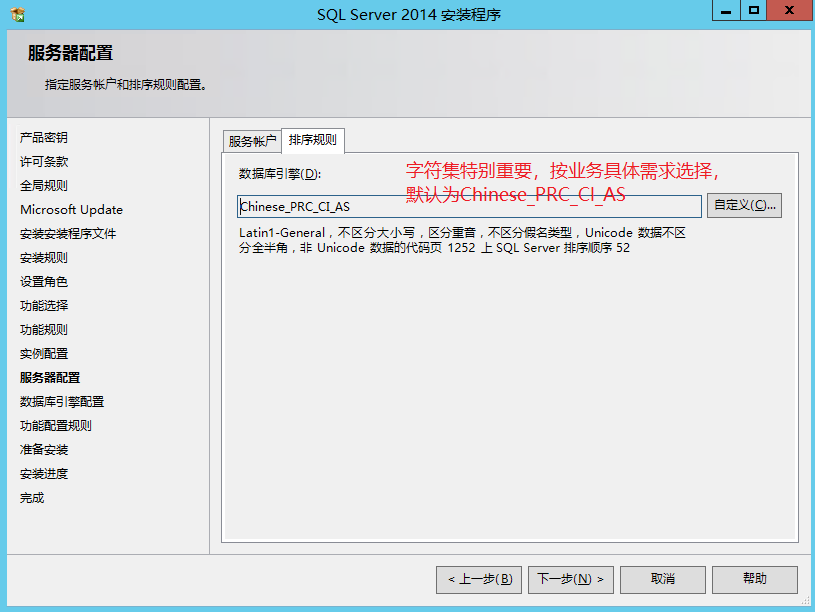Screen dimensions: 815x612
Task: Click the 数据库引擎配置 step
Action: point(62,402)
